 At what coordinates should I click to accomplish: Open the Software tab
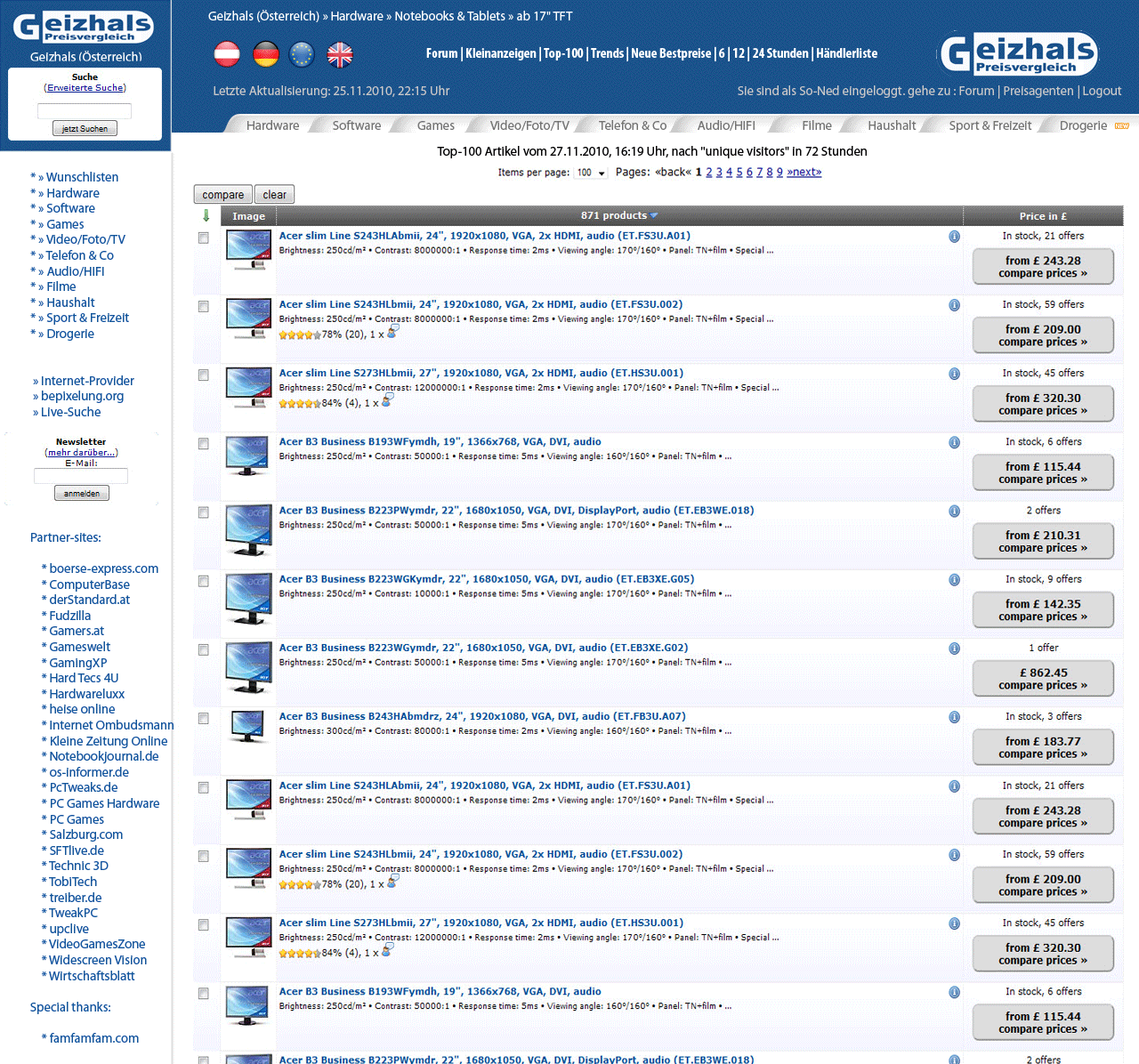tap(356, 125)
